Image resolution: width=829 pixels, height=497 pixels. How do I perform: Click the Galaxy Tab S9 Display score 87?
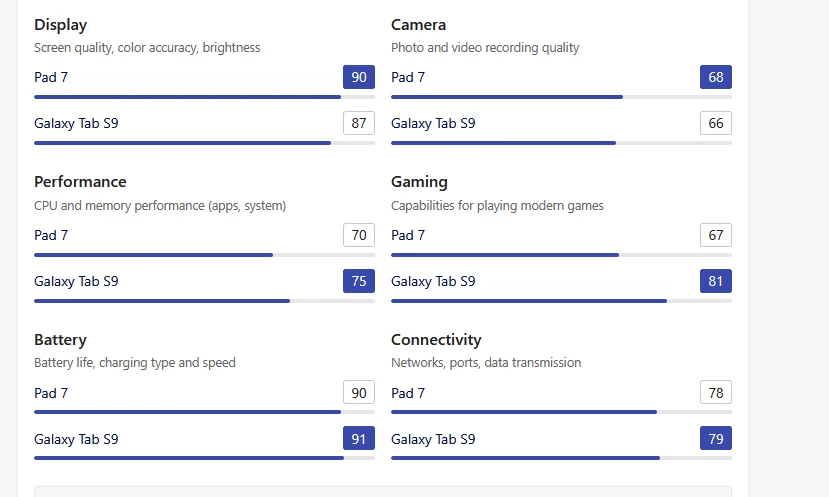(359, 123)
